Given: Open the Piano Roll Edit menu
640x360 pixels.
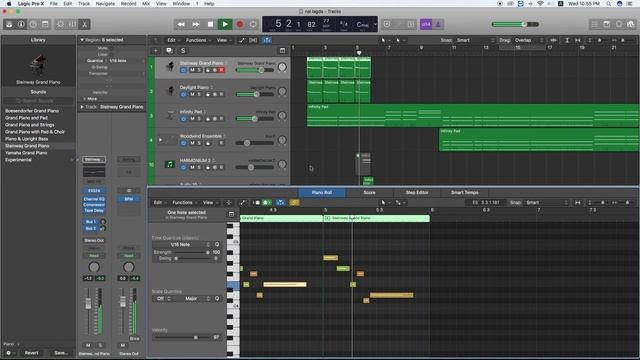Looking at the screenshot, I should [x=159, y=203].
